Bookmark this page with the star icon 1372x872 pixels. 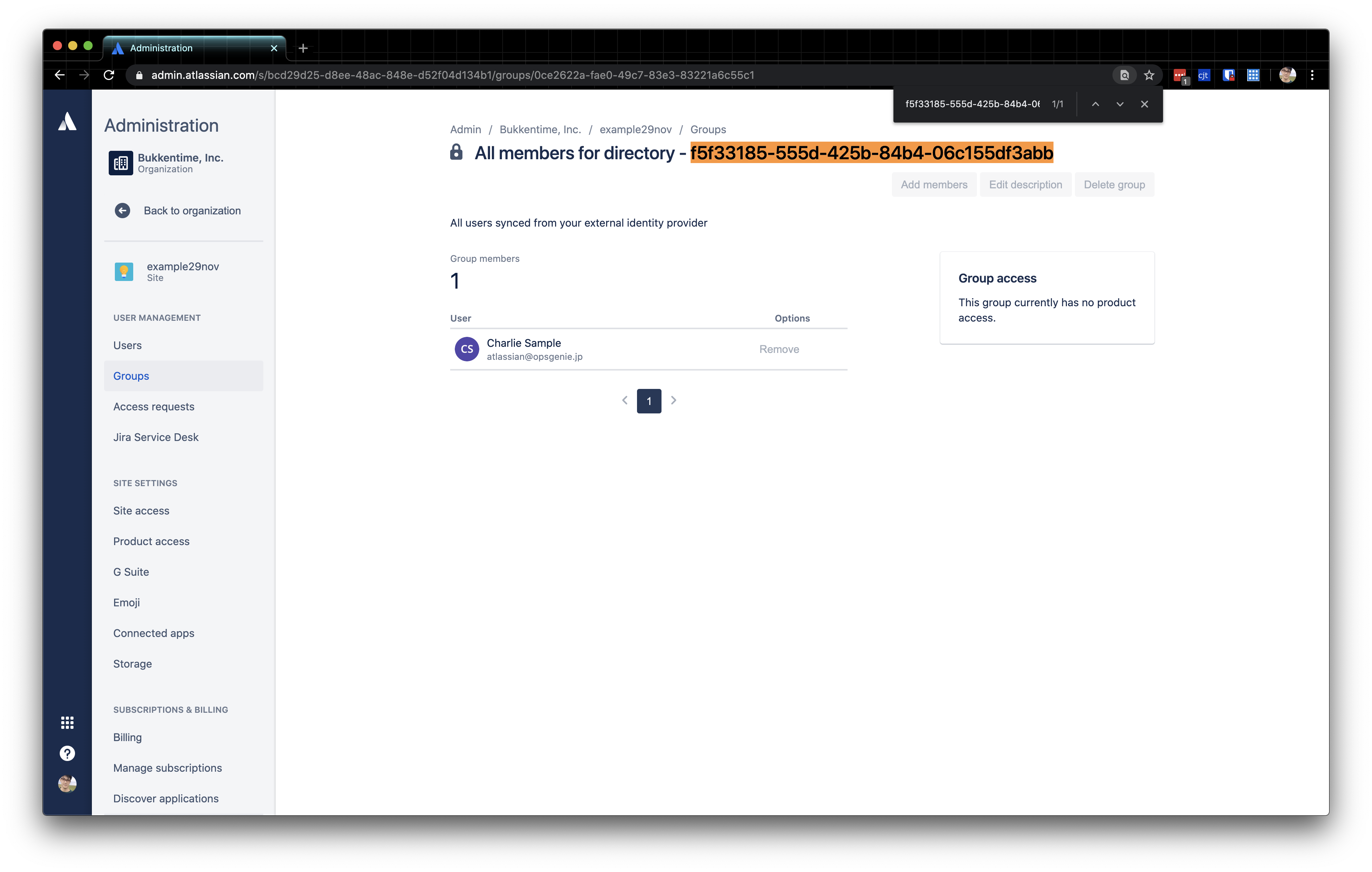1149,75
